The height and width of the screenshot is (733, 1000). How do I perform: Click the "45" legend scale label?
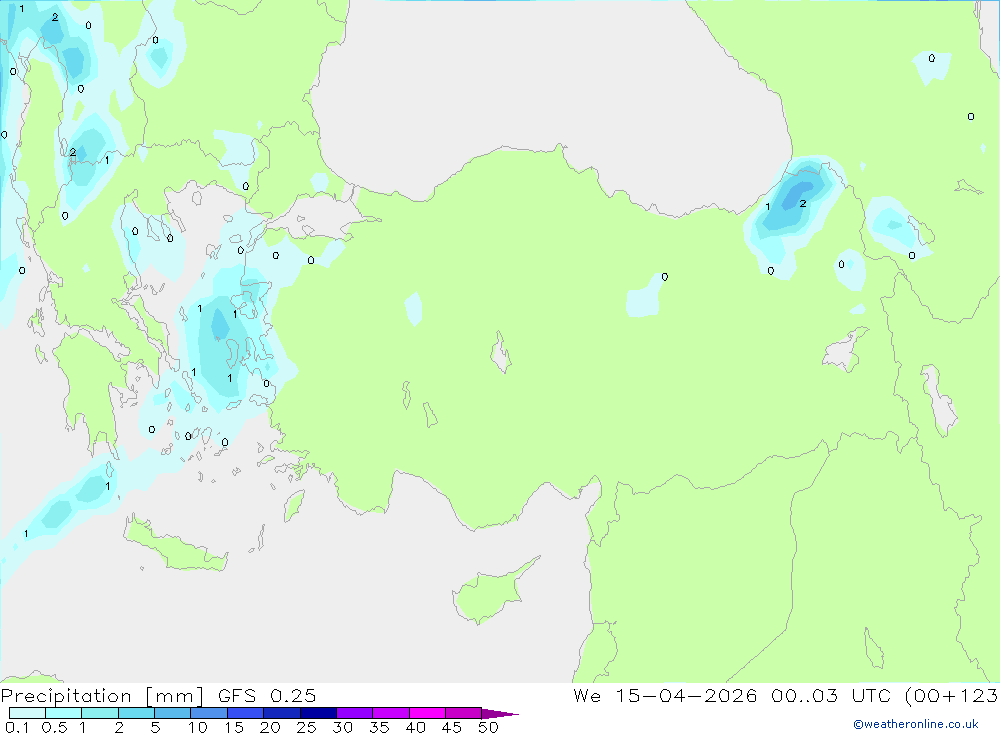(x=452, y=727)
